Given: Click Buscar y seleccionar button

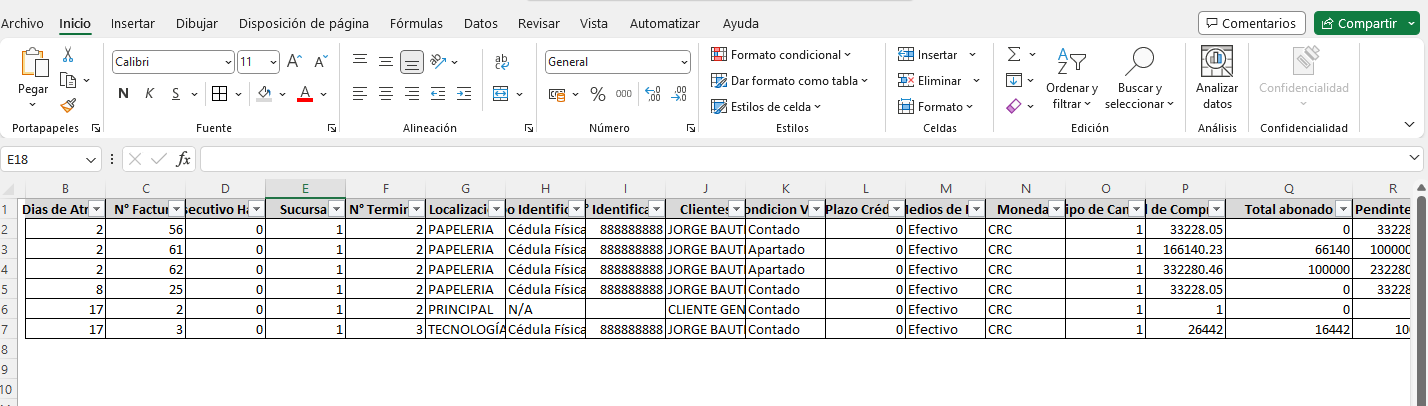Looking at the screenshot, I should coord(1139,79).
